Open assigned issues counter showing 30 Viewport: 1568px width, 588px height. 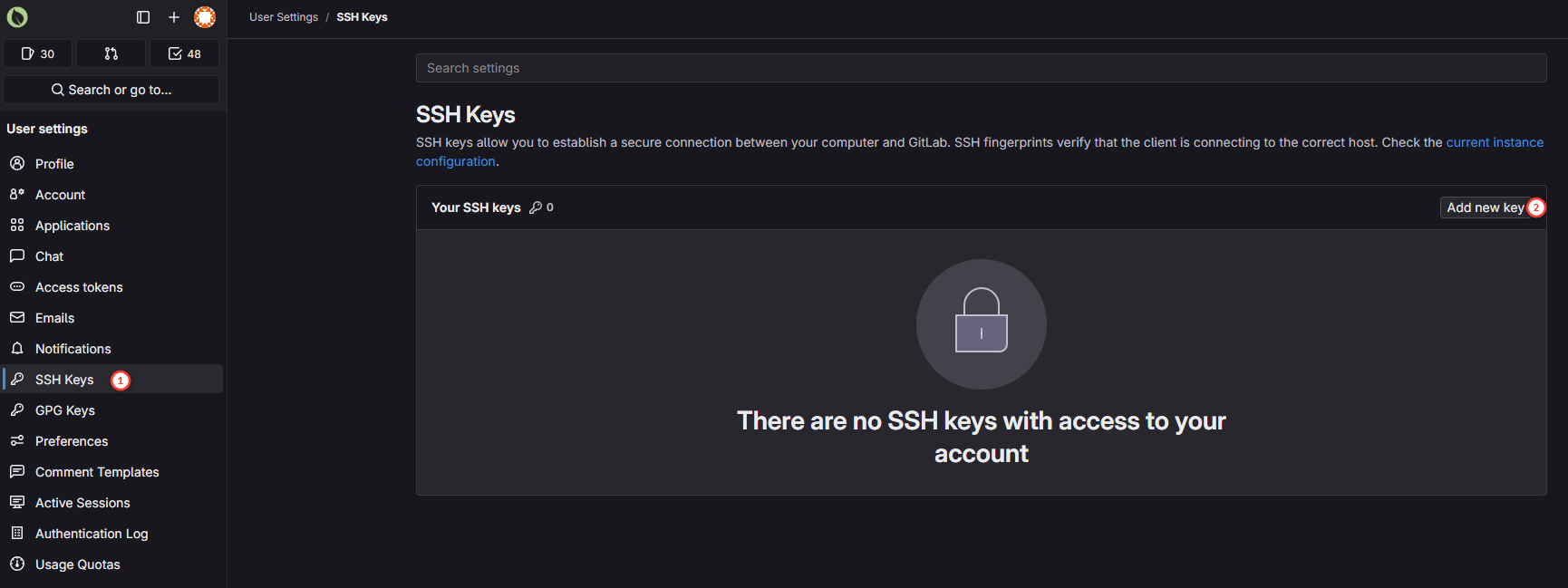click(x=38, y=53)
